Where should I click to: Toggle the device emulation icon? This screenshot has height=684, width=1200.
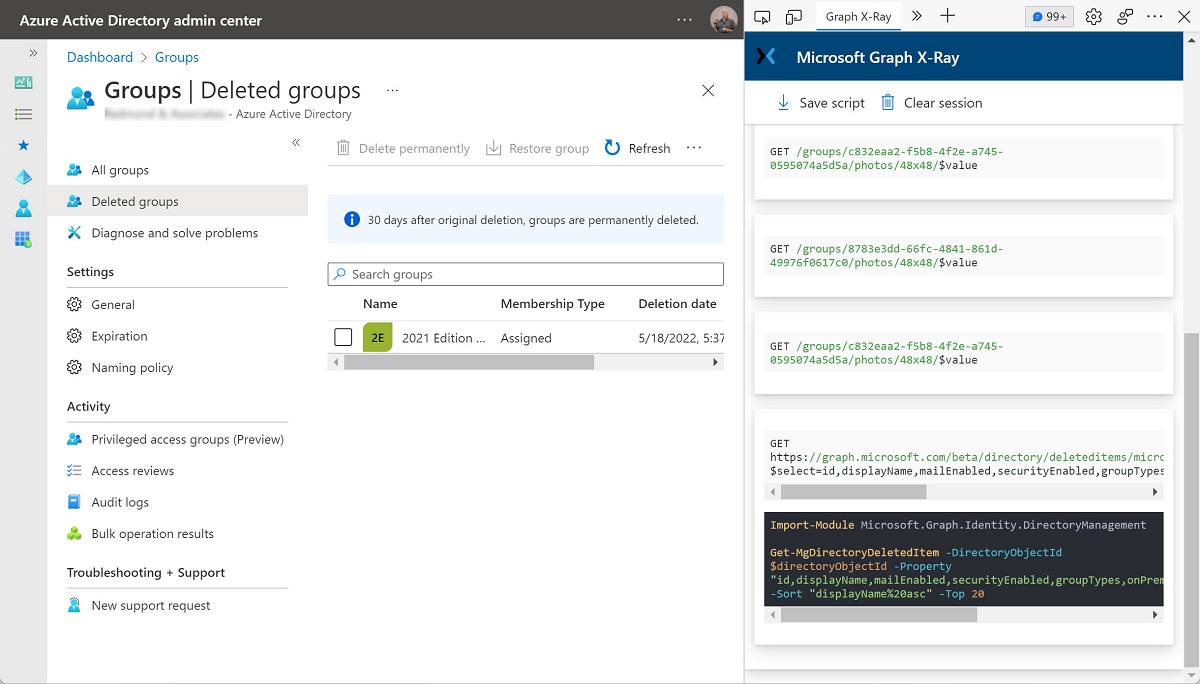[794, 16]
